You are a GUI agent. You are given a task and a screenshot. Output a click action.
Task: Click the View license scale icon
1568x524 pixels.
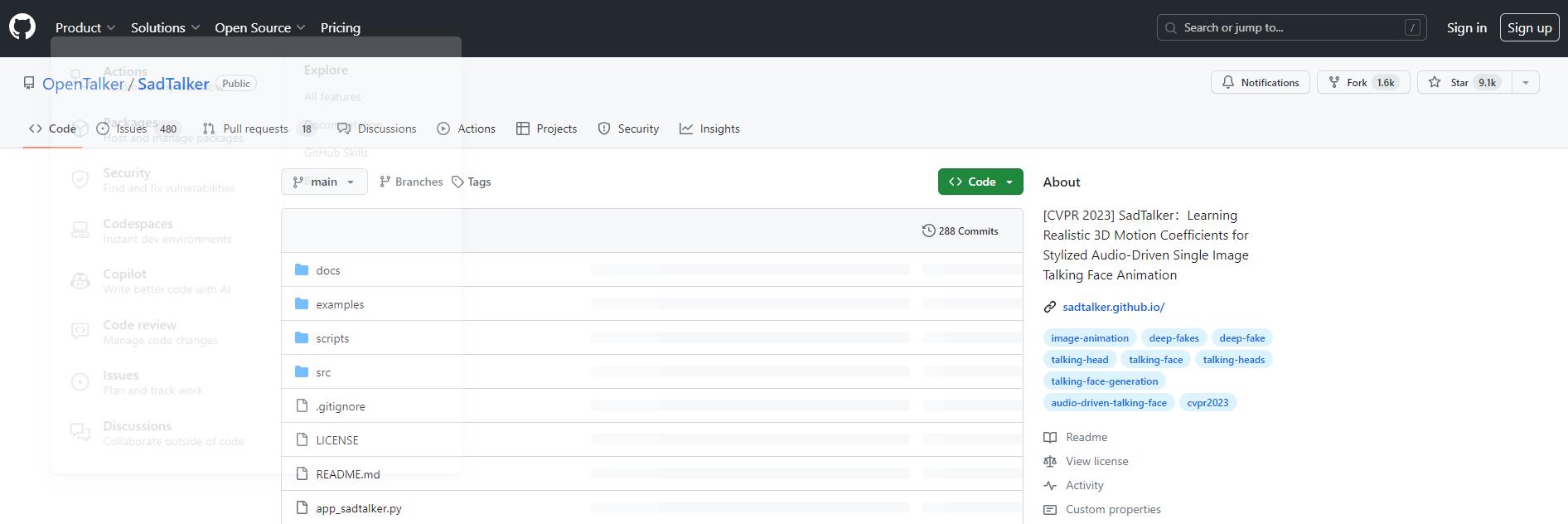(x=1050, y=461)
